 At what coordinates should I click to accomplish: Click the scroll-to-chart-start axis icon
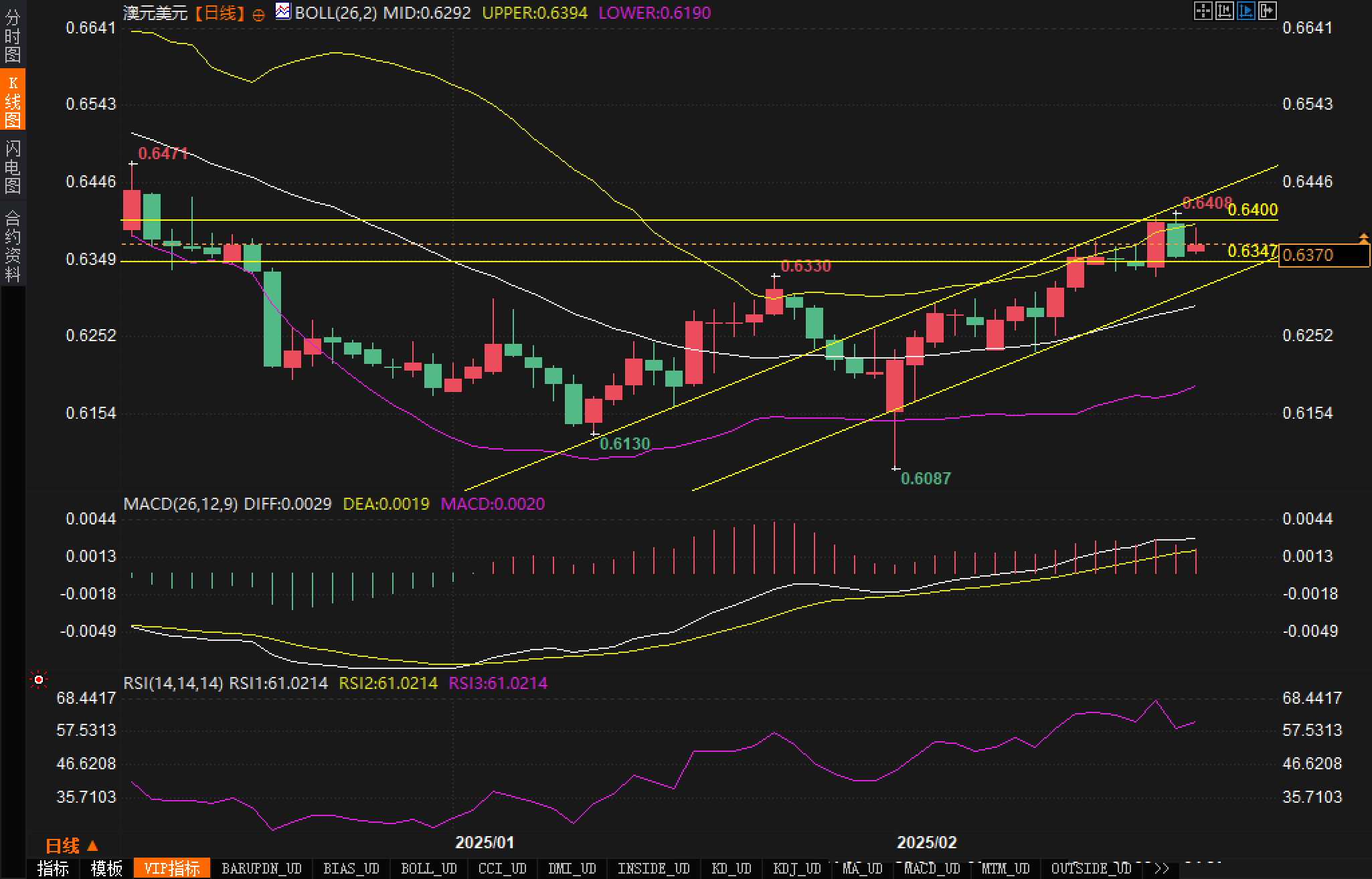click(1224, 11)
